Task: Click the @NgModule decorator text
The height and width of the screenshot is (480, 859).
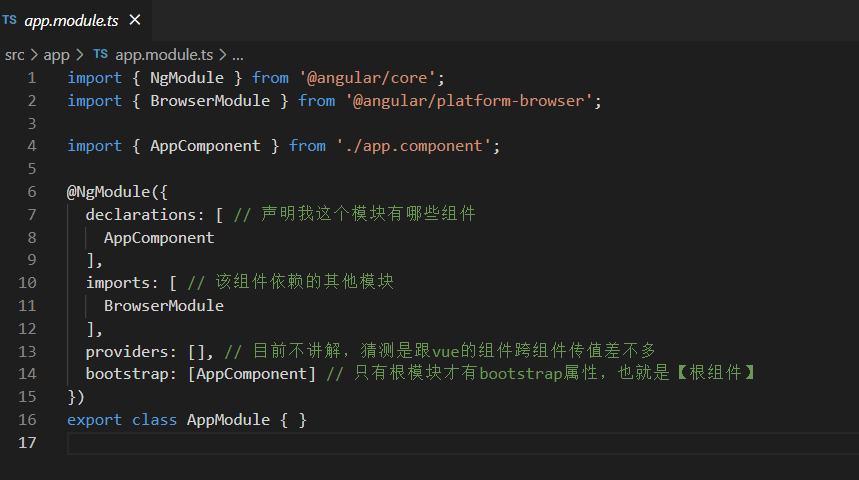Action: tap(108, 192)
